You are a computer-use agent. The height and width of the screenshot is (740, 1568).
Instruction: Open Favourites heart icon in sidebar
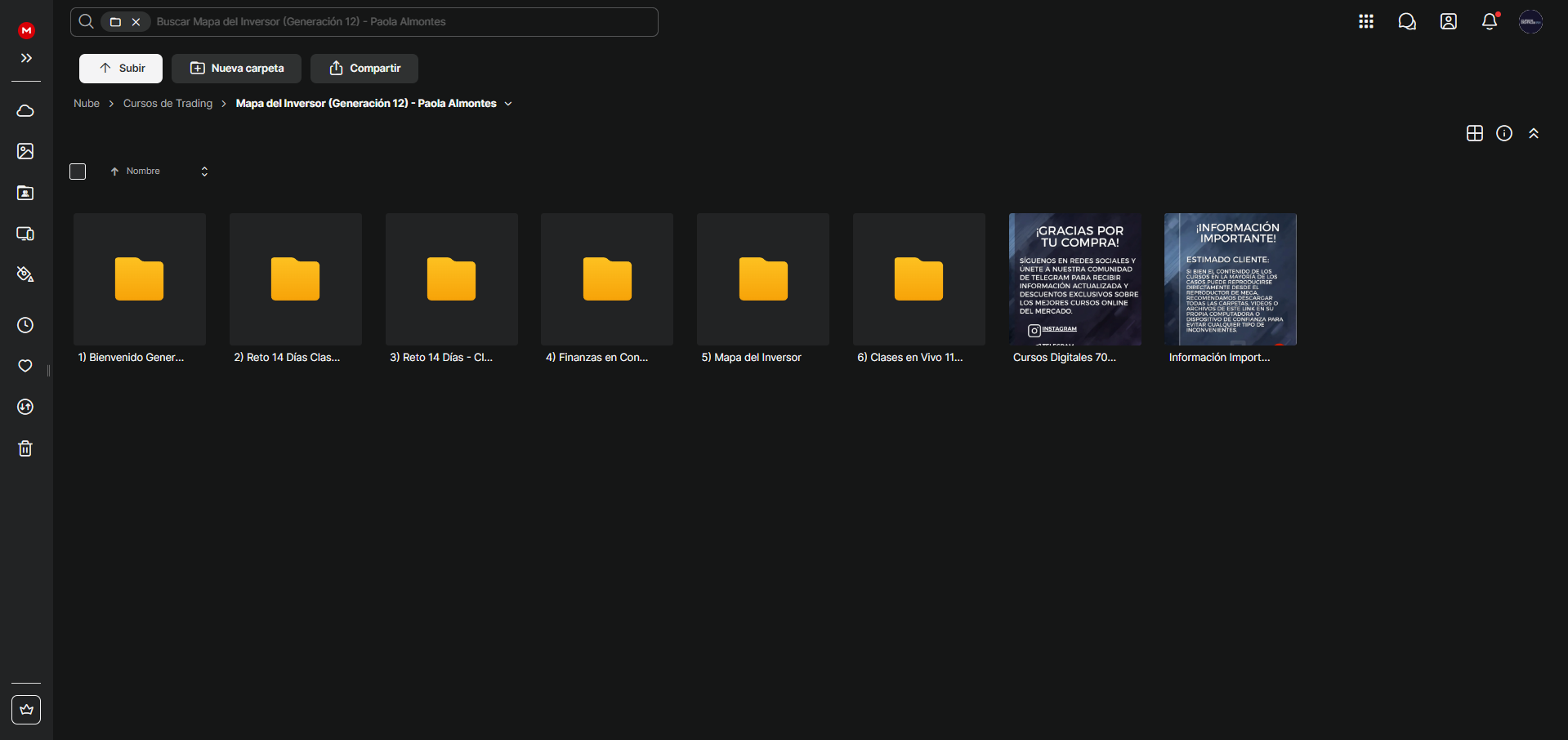(25, 366)
